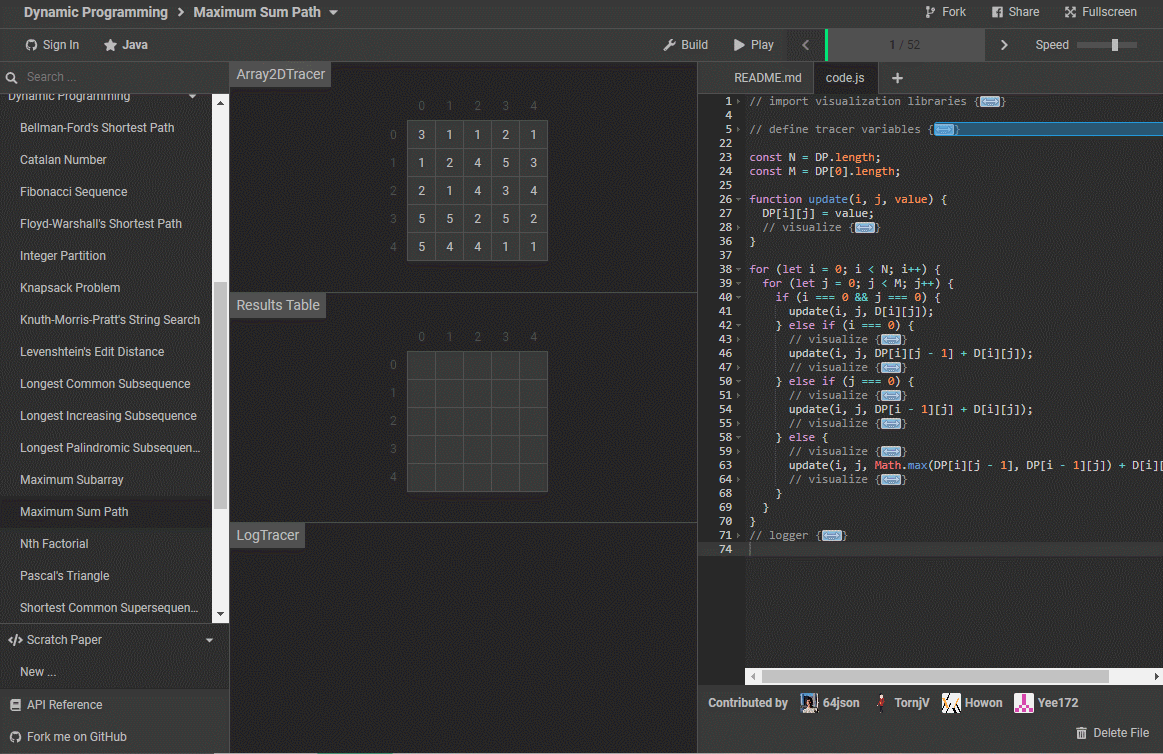Unfold the update function at line 26
1163x754 pixels.
739,200
